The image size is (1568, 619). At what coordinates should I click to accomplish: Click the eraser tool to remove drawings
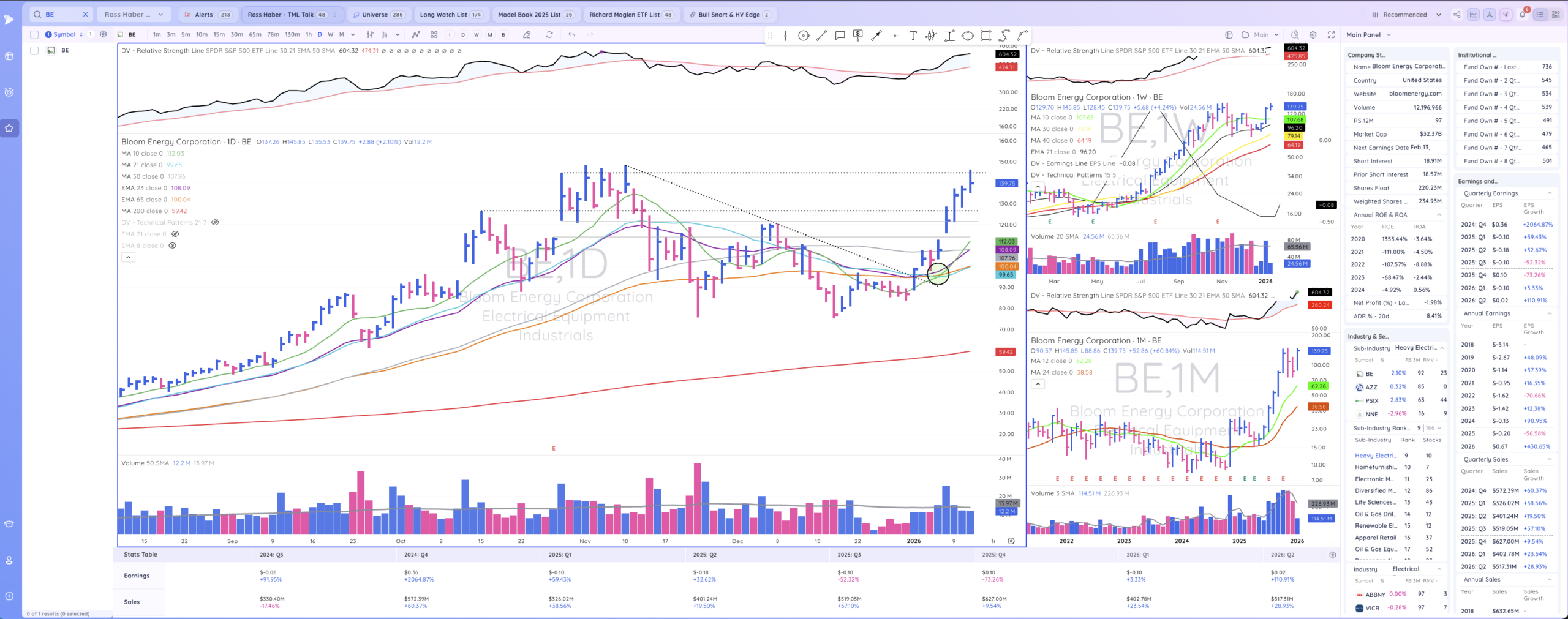pyautogui.click(x=527, y=35)
